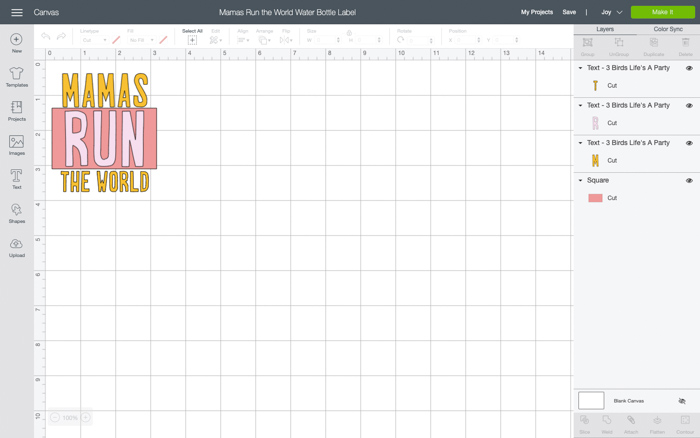Hide the first Text layer with T thumbnail

pos(689,68)
